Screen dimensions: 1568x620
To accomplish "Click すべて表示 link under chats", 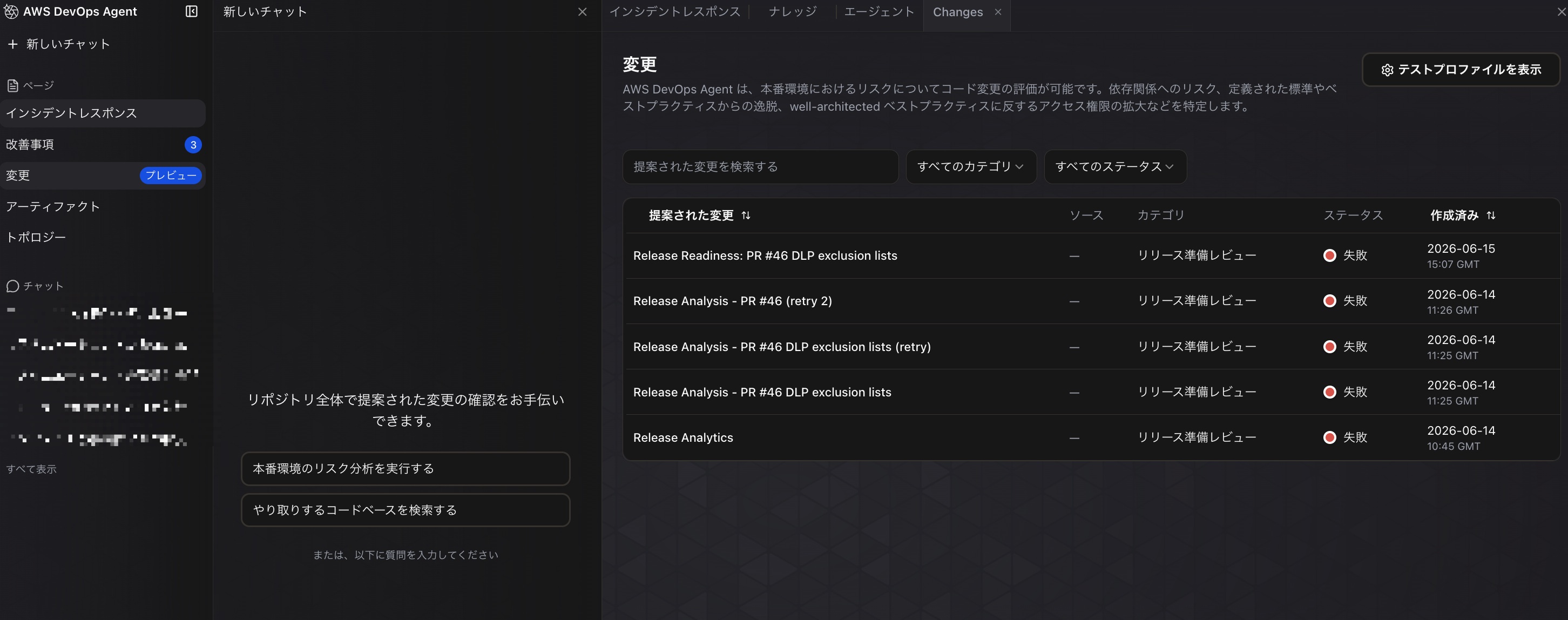I will tap(31, 469).
